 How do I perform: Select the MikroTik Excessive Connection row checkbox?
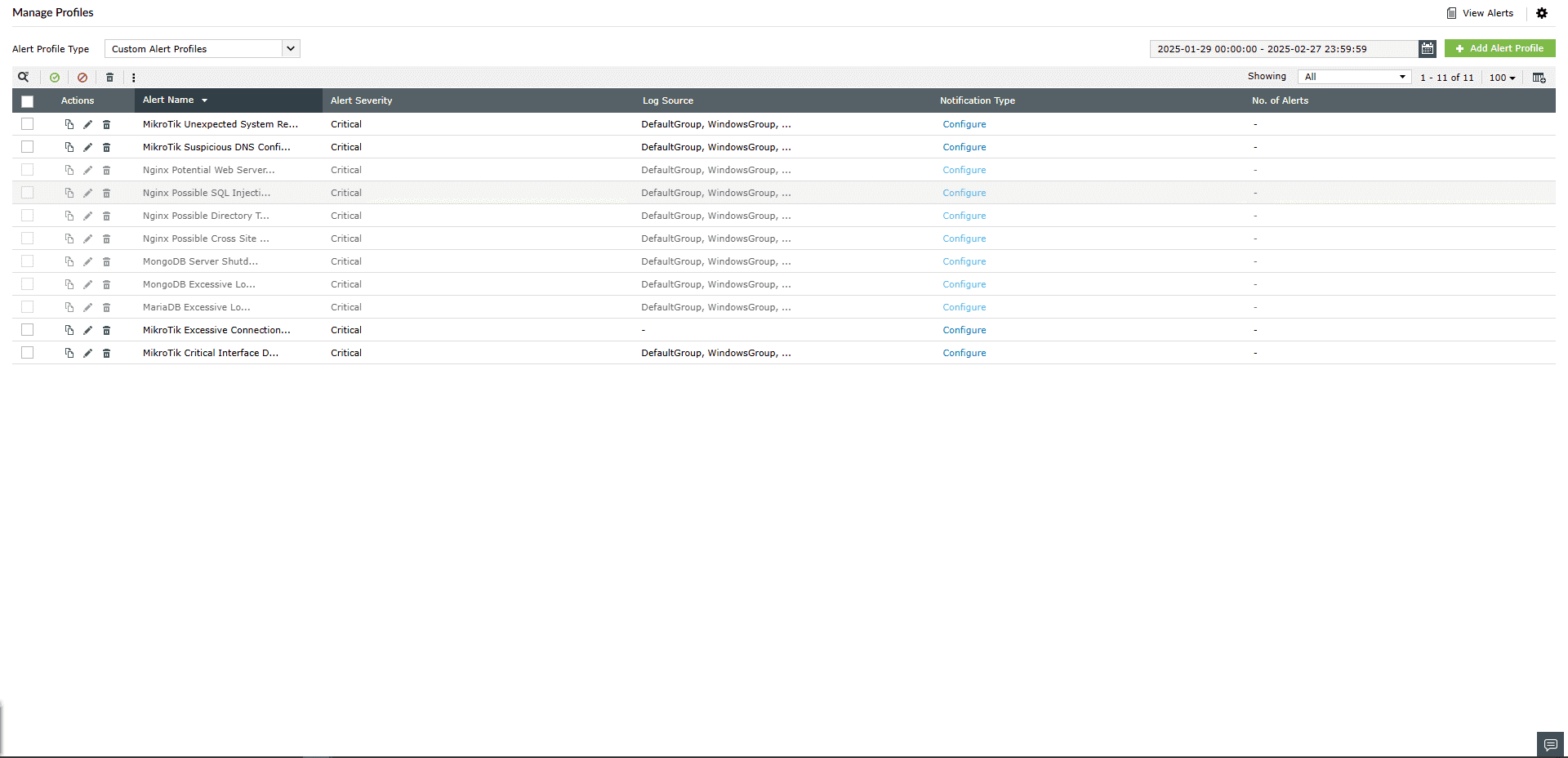(27, 330)
